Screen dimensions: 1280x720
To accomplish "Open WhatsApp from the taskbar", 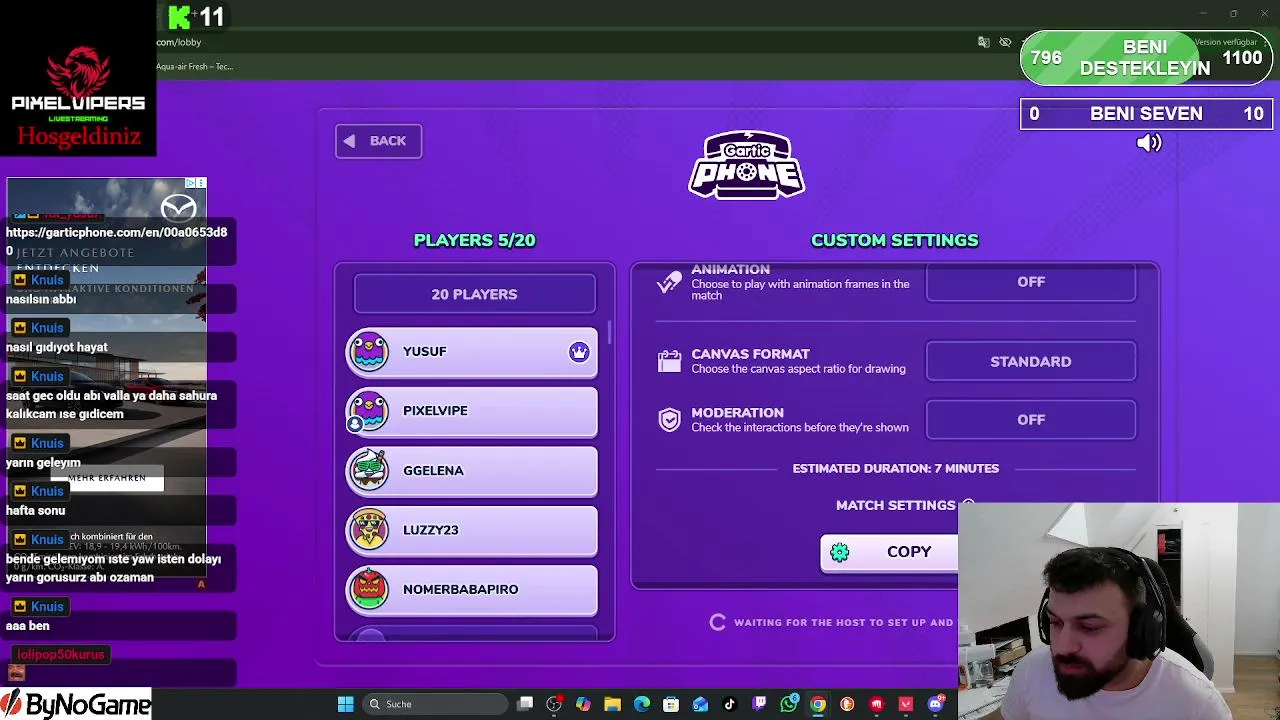I will (x=789, y=704).
